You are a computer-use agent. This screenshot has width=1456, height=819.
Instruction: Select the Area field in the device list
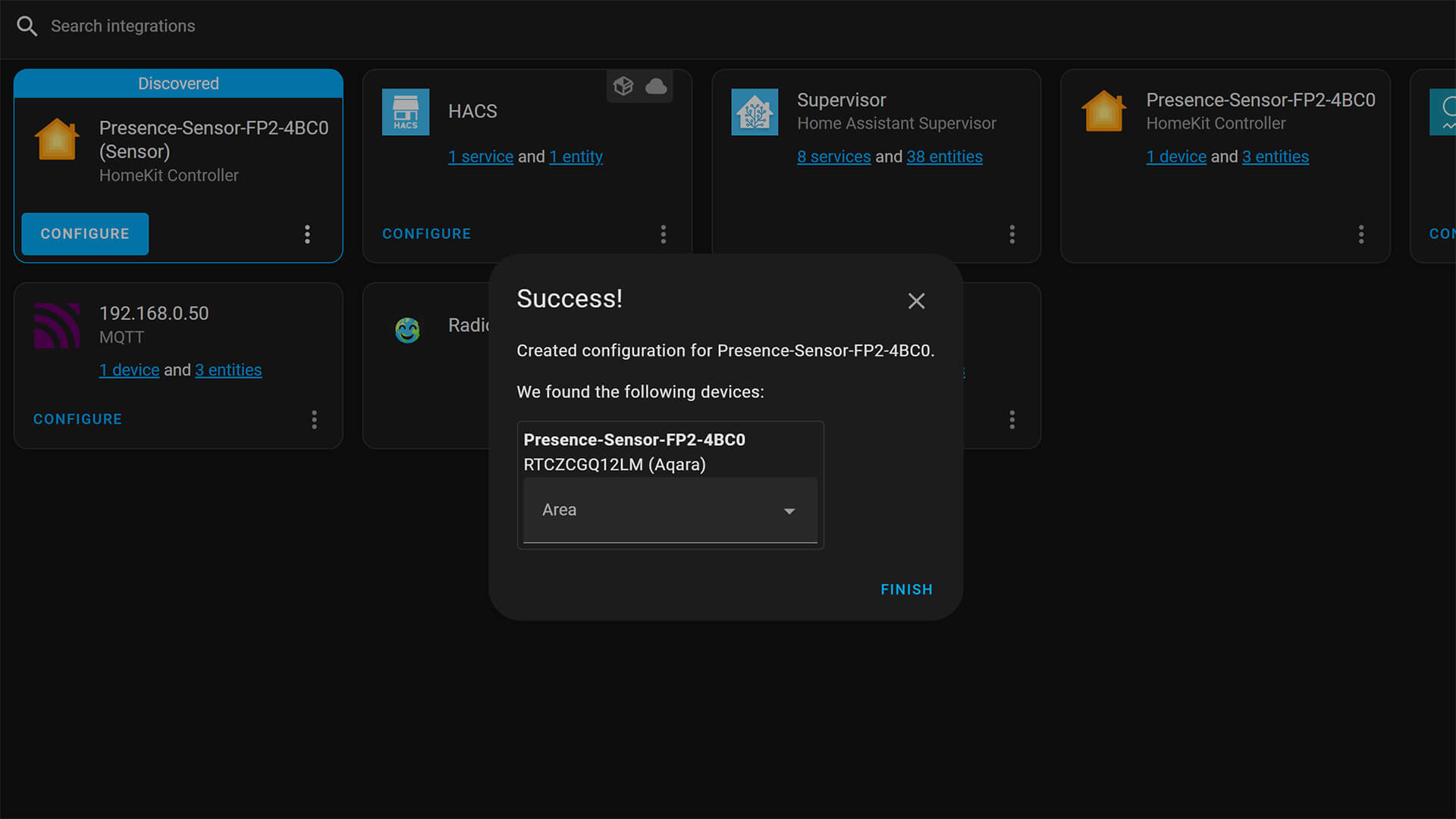(670, 510)
